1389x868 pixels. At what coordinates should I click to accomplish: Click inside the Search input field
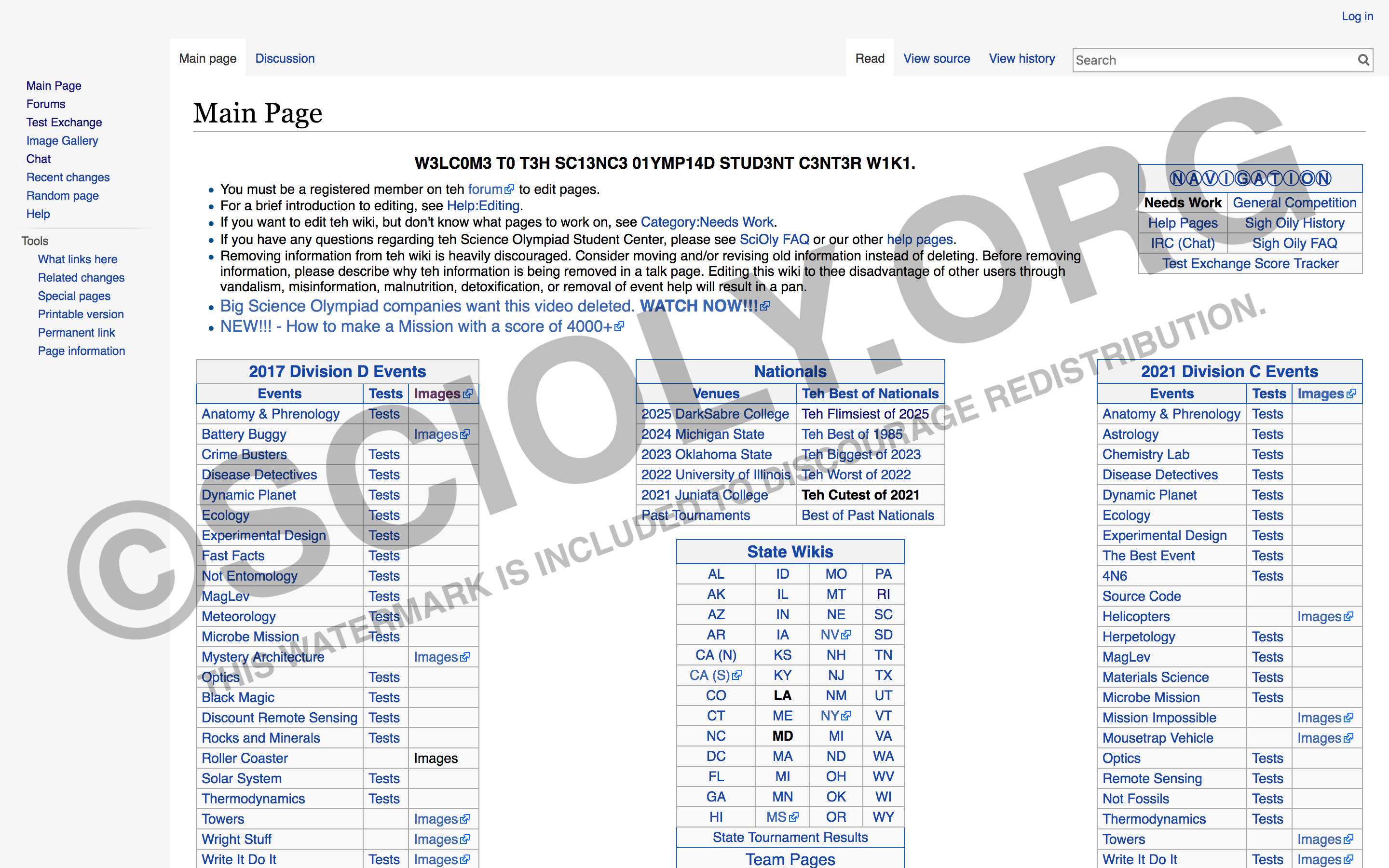click(x=1211, y=60)
